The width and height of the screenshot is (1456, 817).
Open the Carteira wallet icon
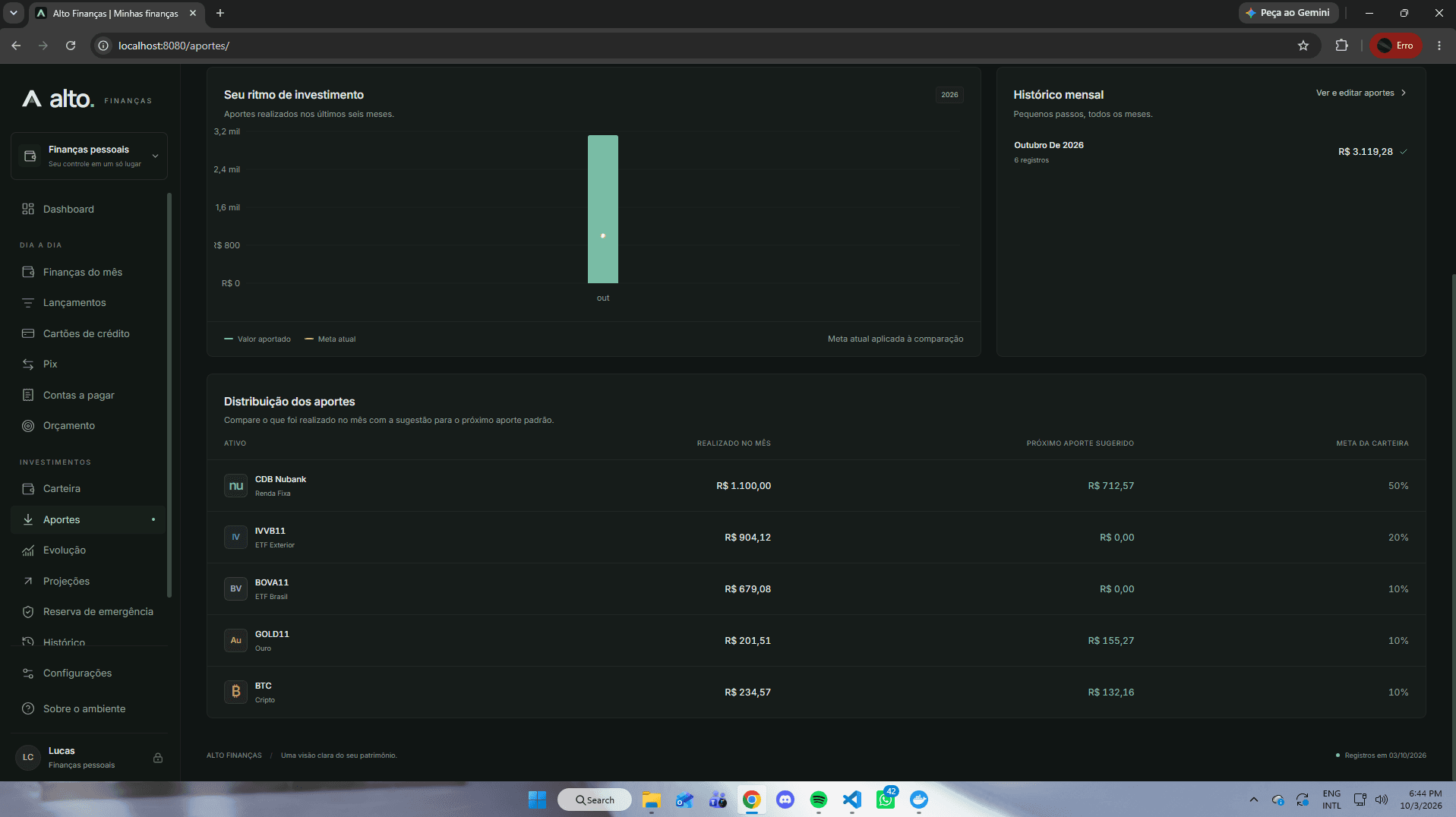coord(28,489)
